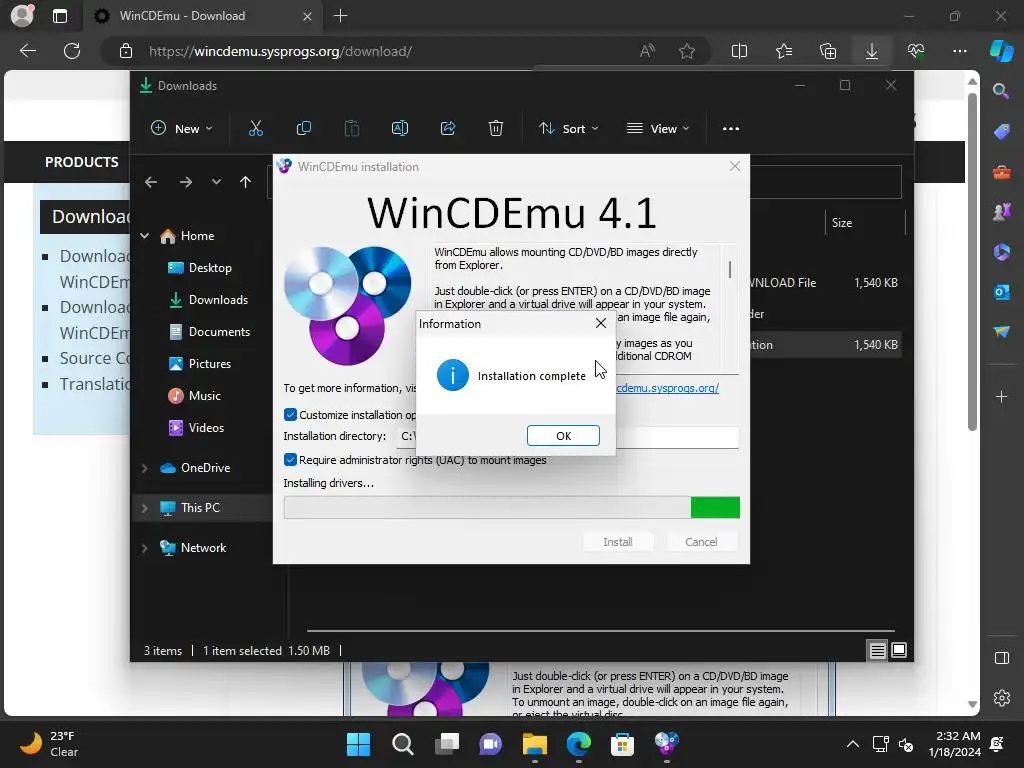Open the View dropdown menu
Screen dimensions: 1024x768
click(658, 129)
